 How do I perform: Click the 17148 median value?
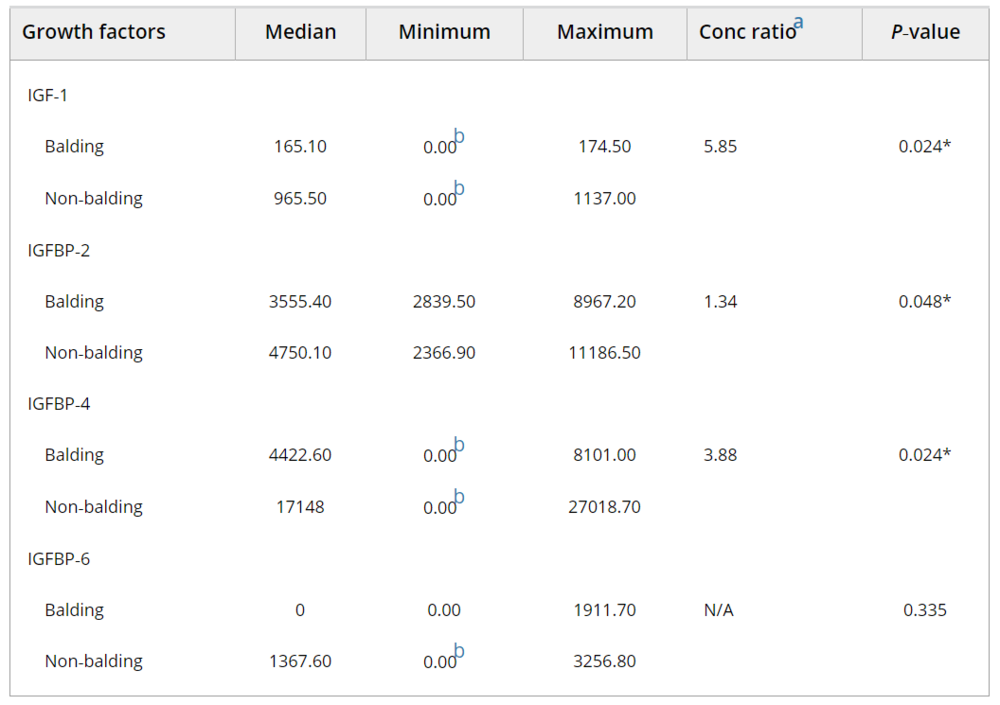point(300,507)
